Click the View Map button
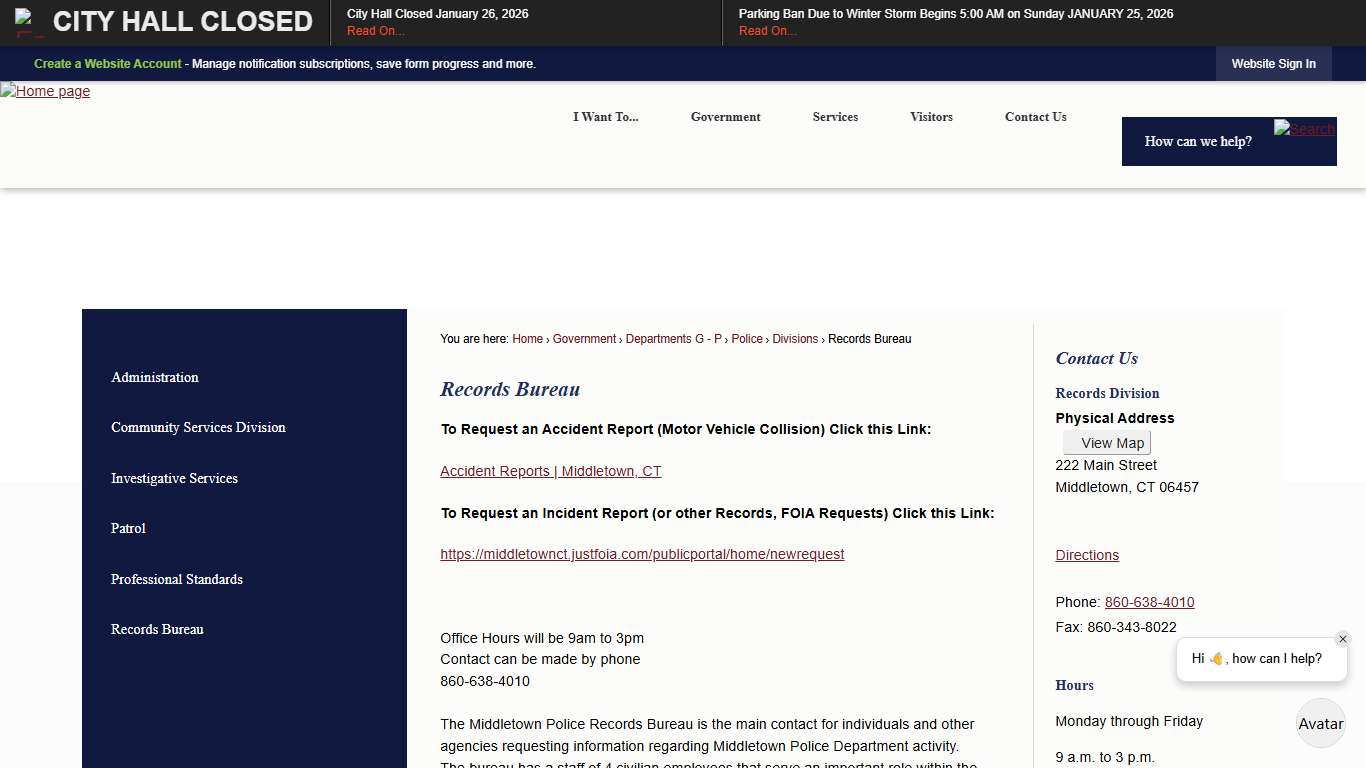Image resolution: width=1366 pixels, height=768 pixels. (1107, 443)
